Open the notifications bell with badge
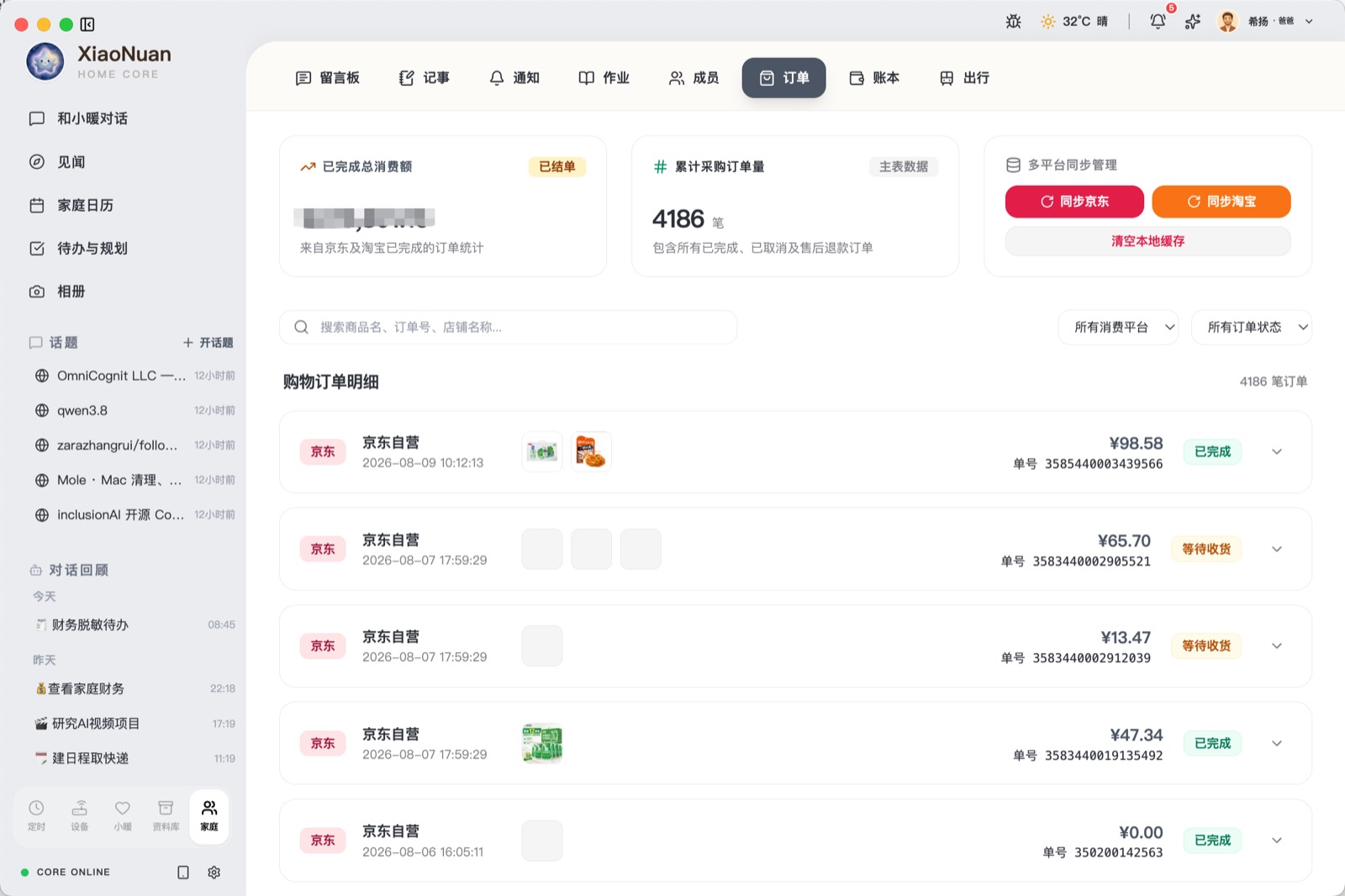 click(1158, 21)
